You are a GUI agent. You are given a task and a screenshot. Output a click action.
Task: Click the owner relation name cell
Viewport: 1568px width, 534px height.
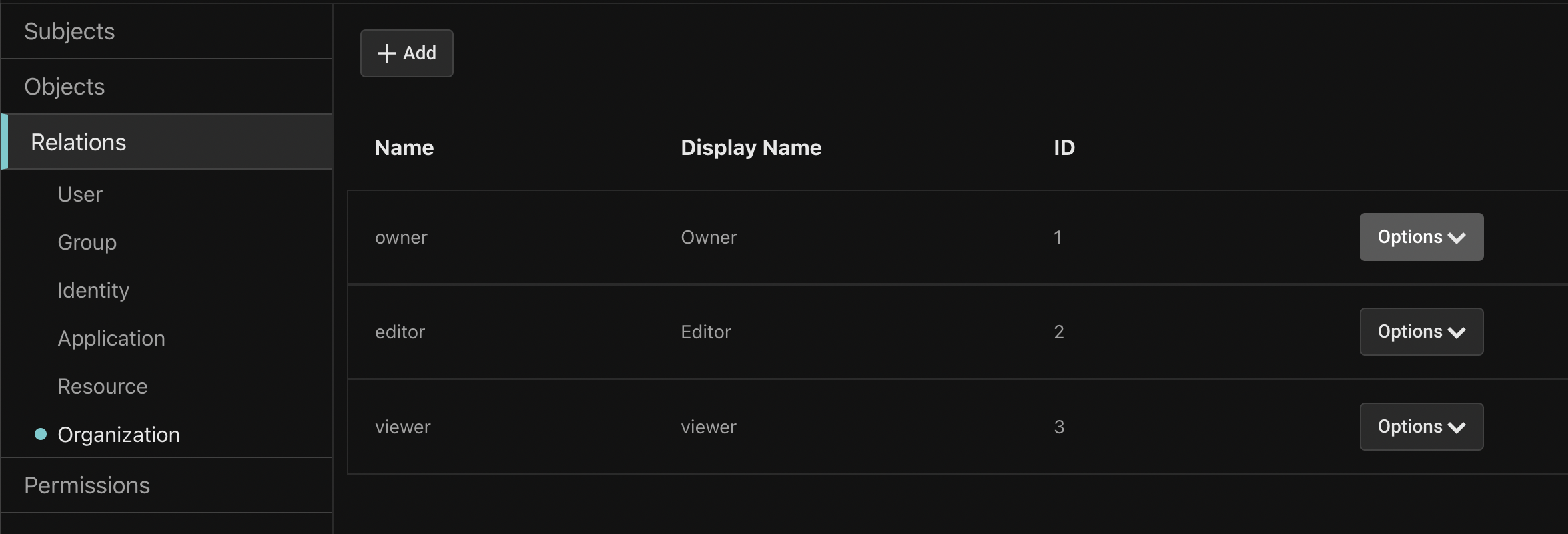[x=401, y=238]
